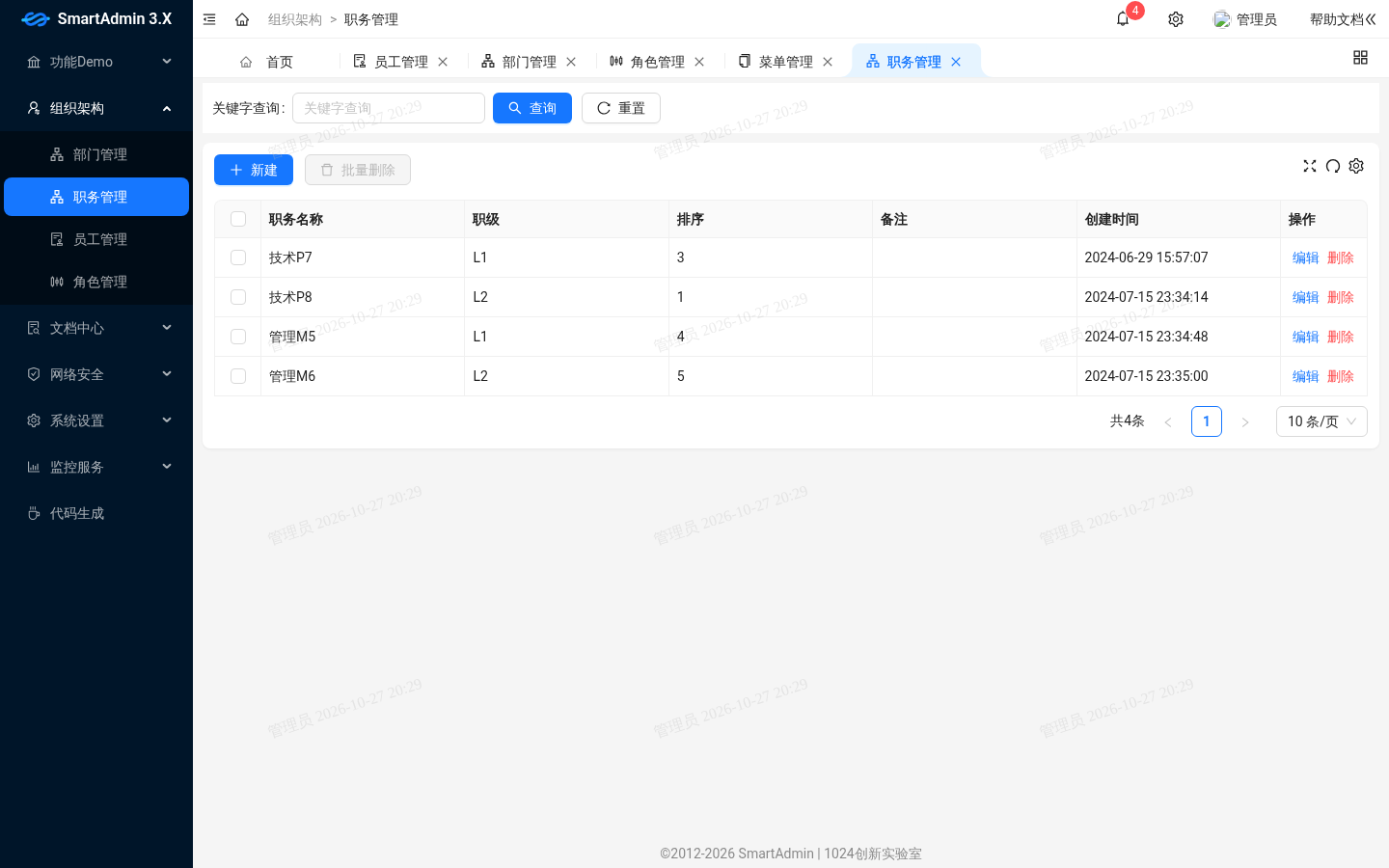Click the 重置 reset button

[621, 108]
